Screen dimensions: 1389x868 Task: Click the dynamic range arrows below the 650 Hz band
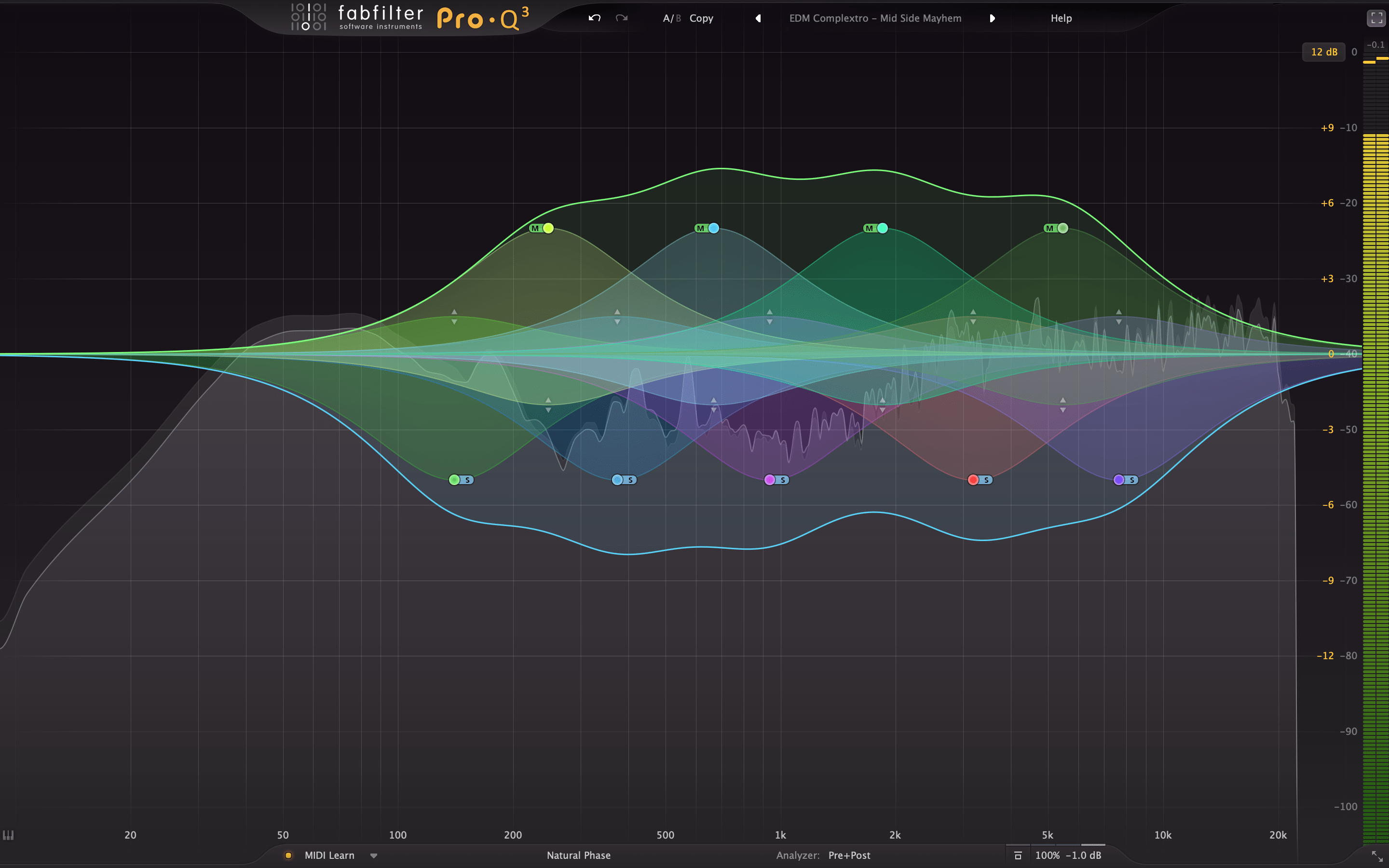713,405
